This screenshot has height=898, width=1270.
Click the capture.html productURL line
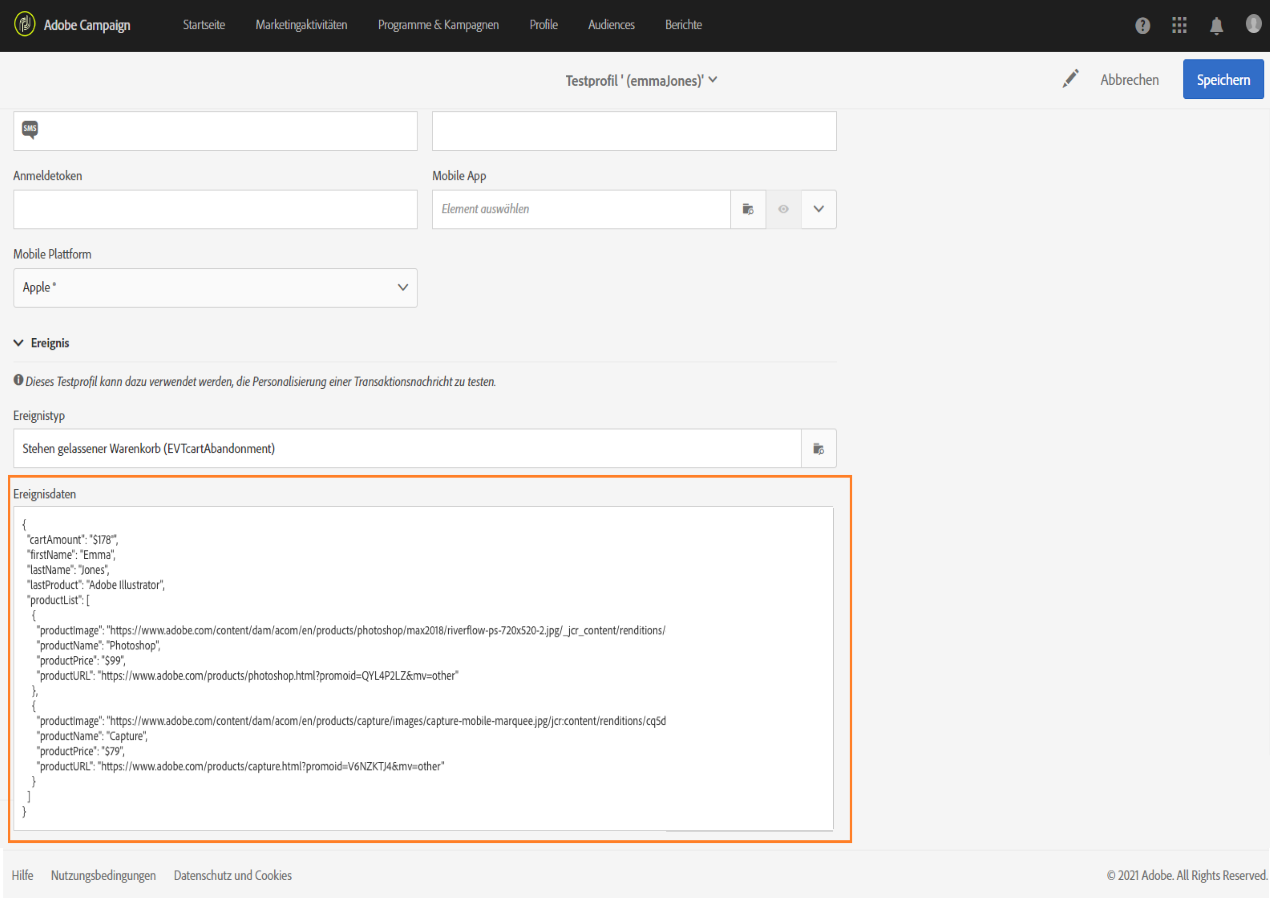point(241,766)
